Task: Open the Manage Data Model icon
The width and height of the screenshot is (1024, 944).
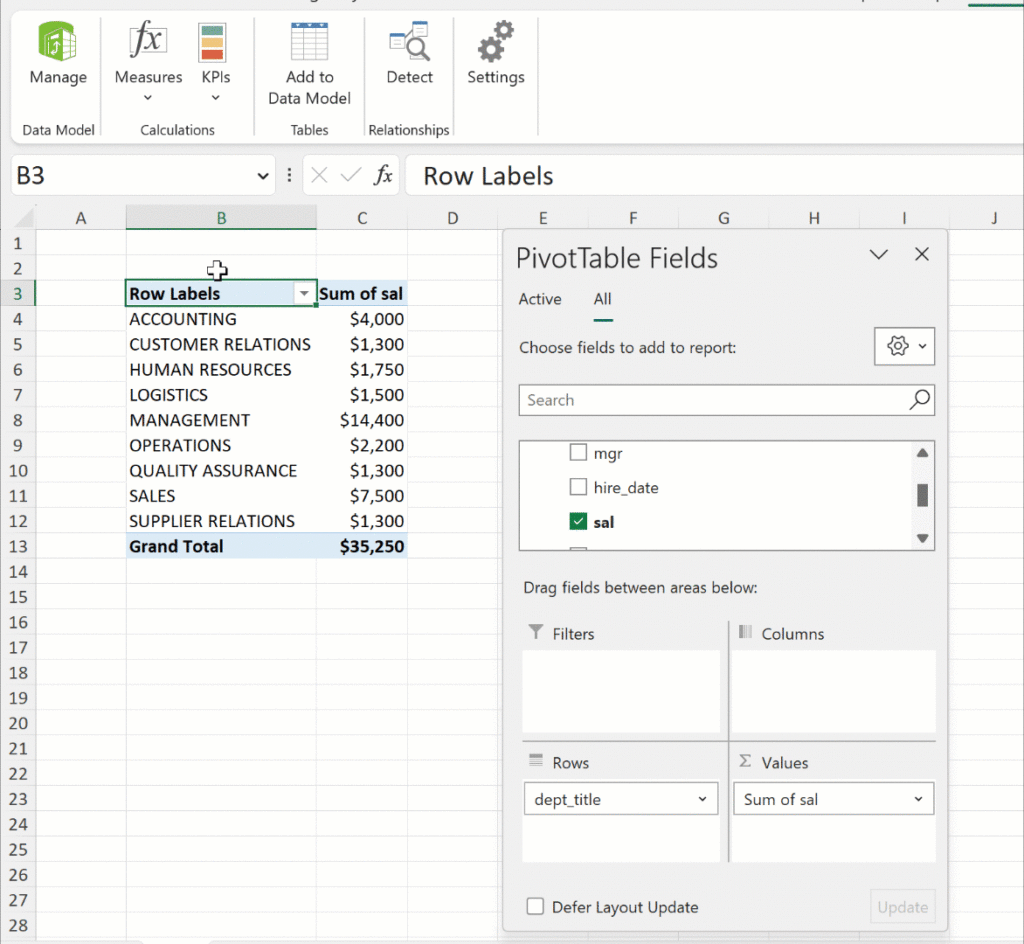Action: (58, 42)
